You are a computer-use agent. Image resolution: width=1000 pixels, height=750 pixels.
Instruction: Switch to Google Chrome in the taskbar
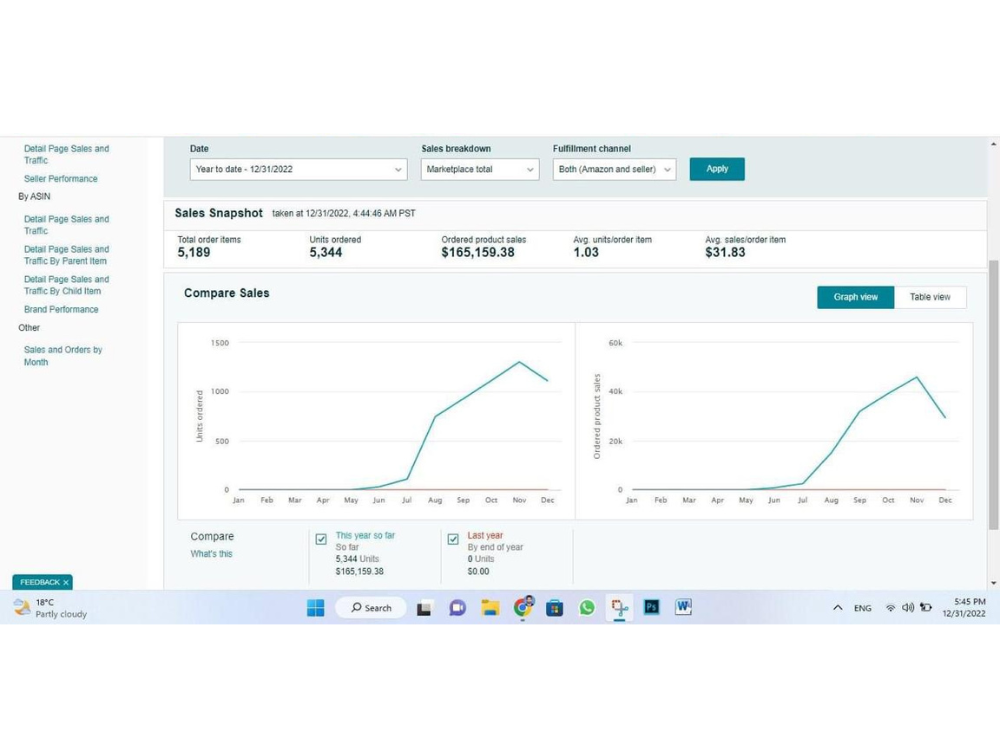pyautogui.click(x=523, y=607)
